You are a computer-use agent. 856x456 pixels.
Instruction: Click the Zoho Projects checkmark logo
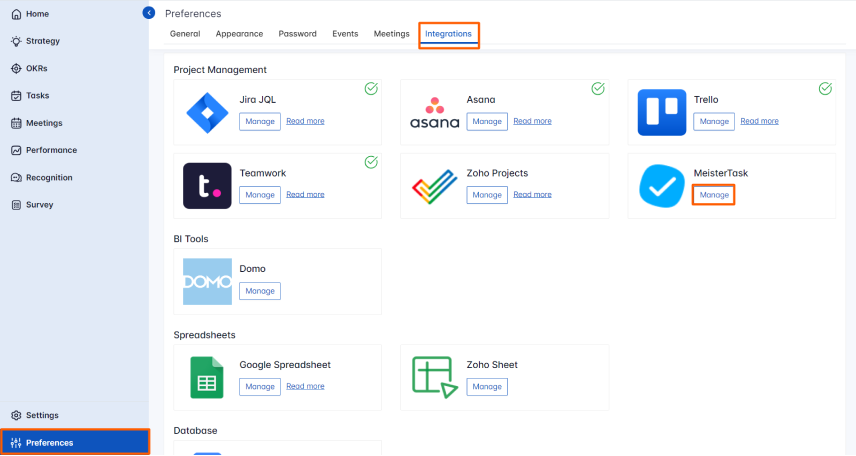pyautogui.click(x=435, y=186)
